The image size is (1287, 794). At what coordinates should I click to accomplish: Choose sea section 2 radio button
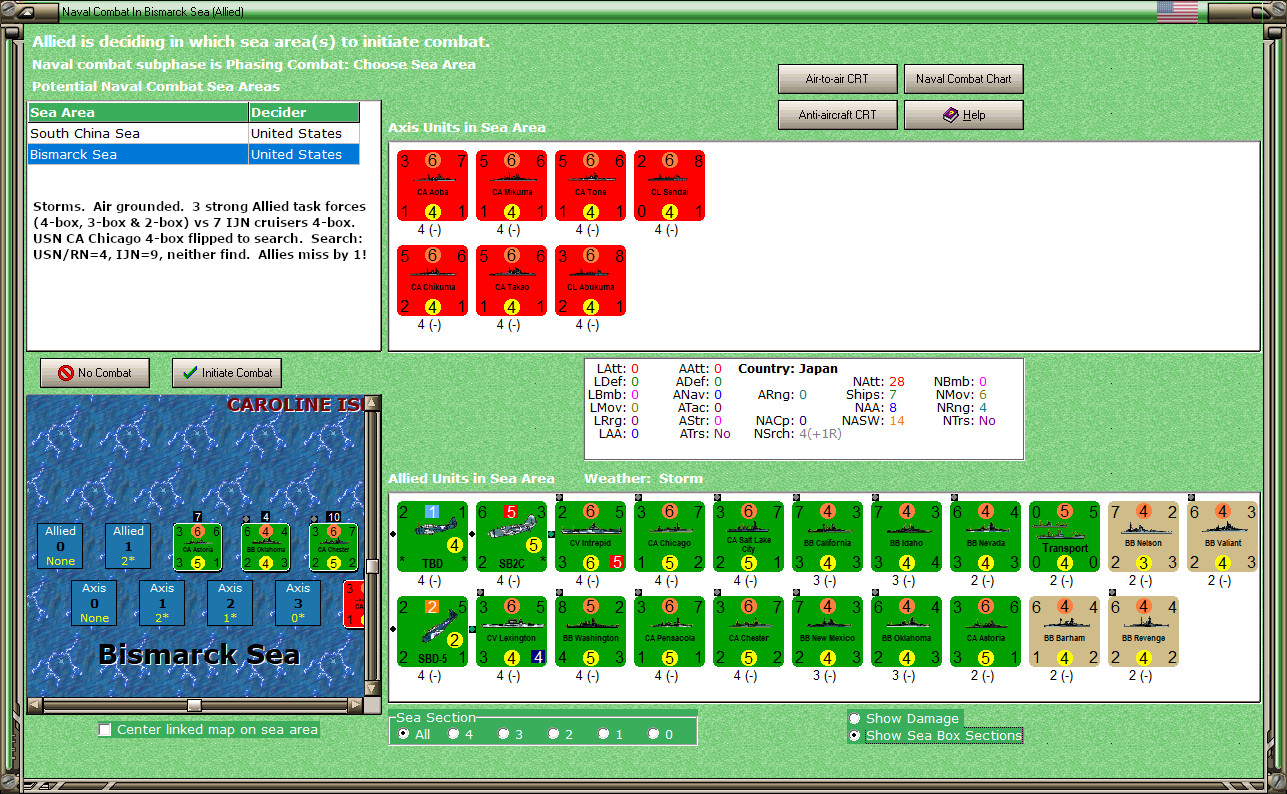(x=554, y=734)
